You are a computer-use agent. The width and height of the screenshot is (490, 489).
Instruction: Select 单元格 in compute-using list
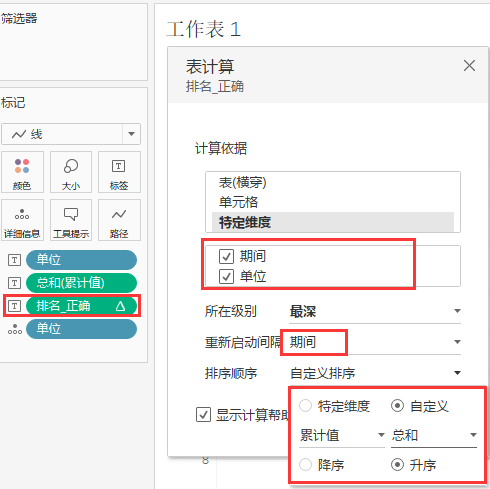(x=333, y=202)
